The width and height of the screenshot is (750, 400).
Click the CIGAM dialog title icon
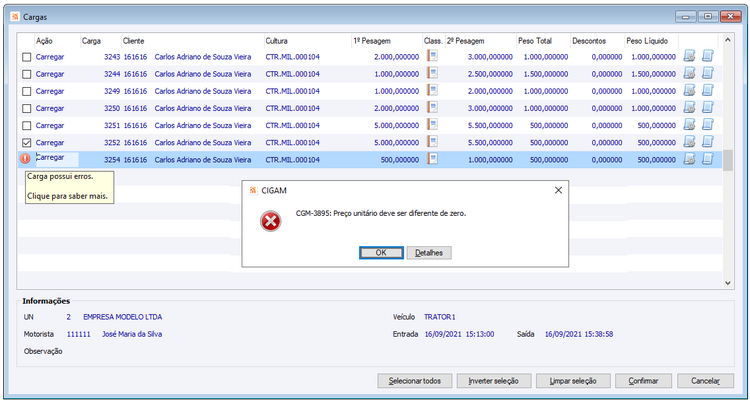click(254, 190)
